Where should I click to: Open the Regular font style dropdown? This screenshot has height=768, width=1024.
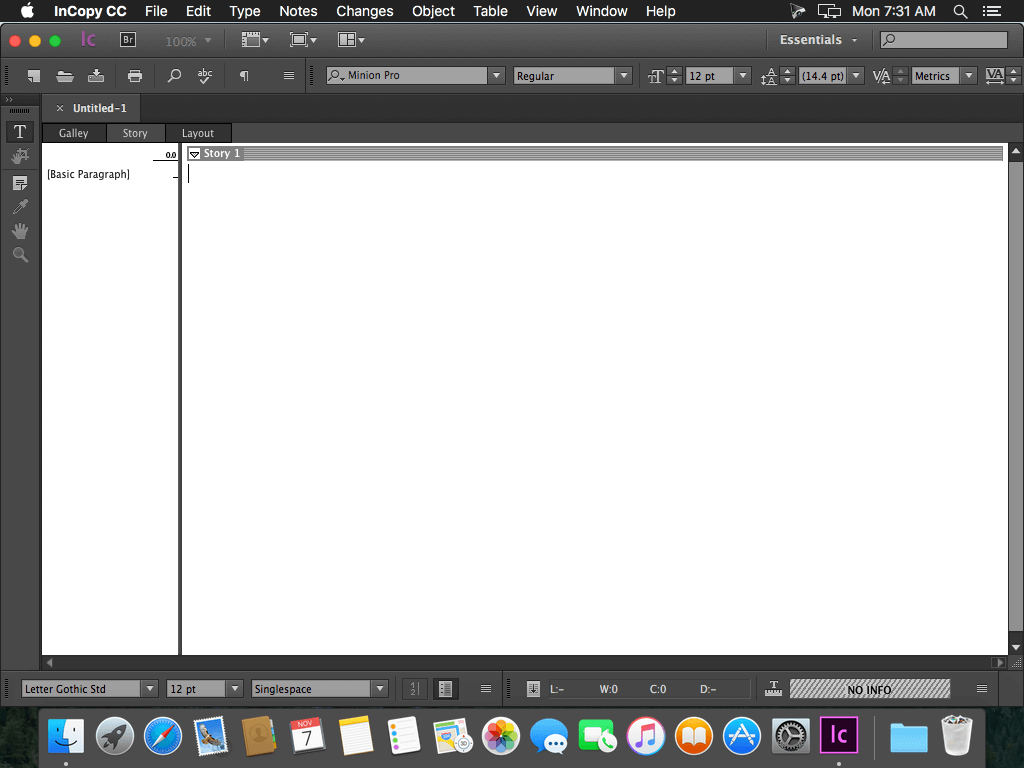click(624, 76)
